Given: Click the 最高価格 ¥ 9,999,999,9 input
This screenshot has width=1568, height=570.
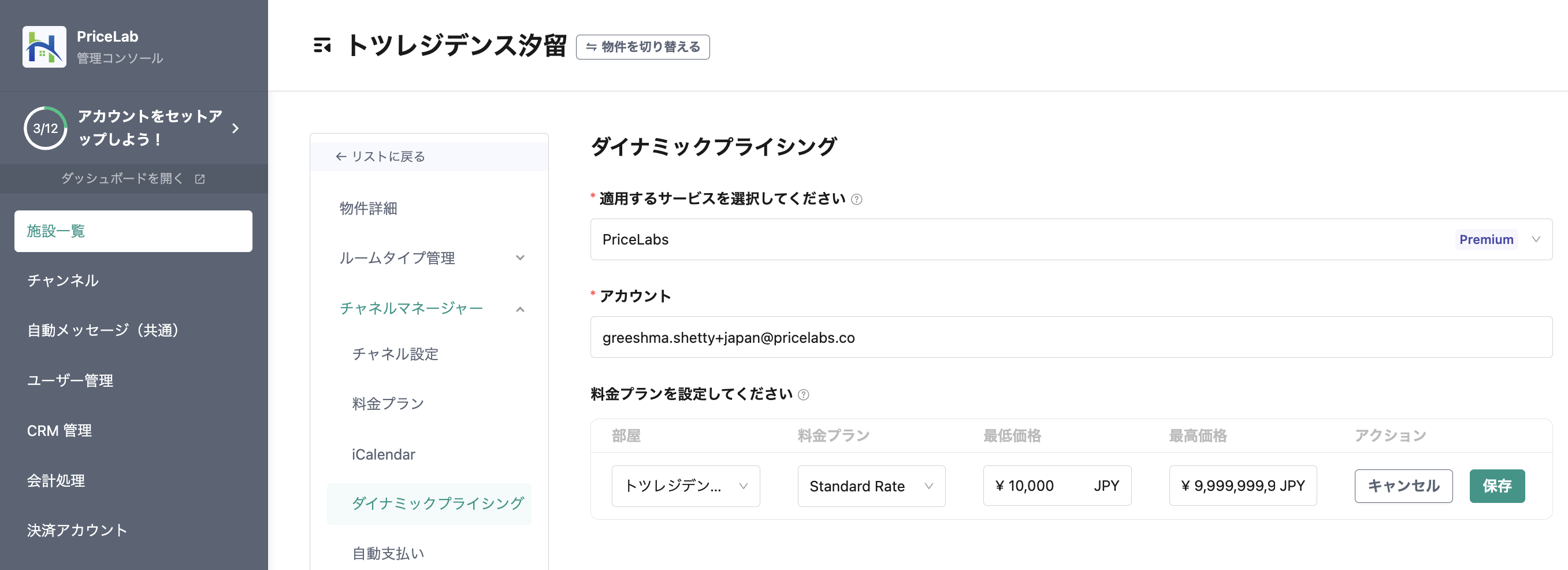Looking at the screenshot, I should tap(1242, 486).
